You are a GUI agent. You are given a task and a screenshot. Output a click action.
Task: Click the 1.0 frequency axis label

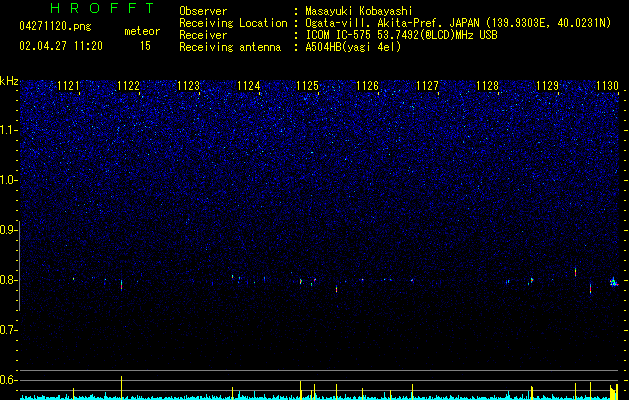[8, 180]
